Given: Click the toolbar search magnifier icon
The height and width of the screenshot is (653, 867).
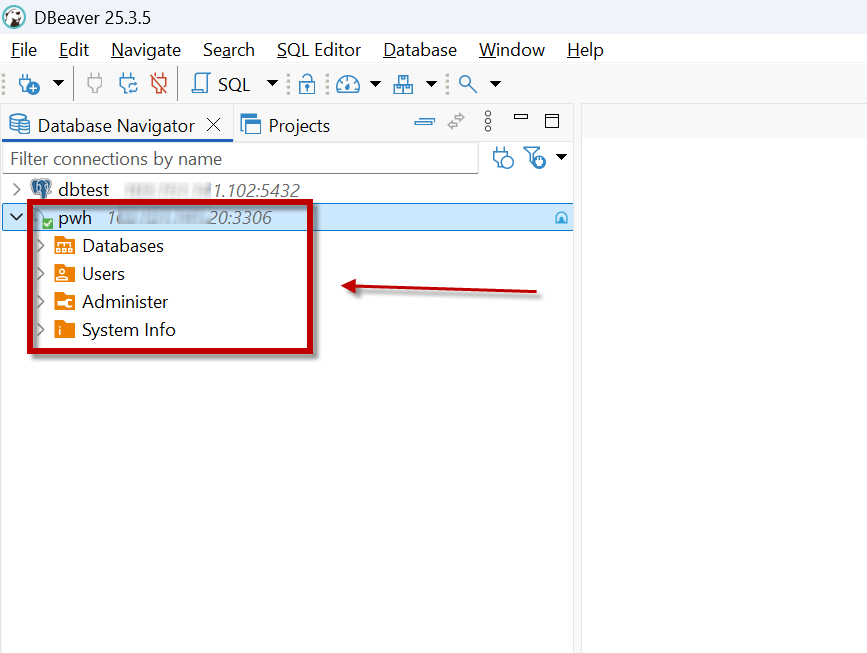Looking at the screenshot, I should click(467, 85).
